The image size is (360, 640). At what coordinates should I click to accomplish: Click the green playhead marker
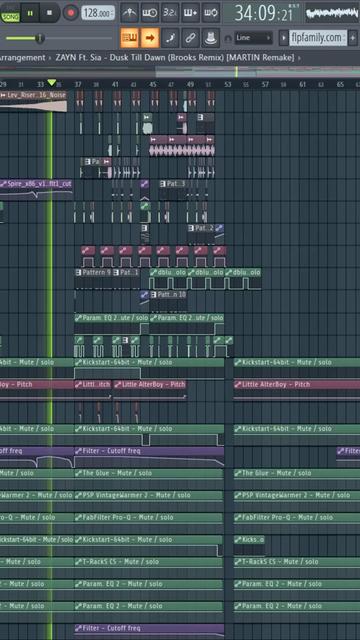coord(51,83)
